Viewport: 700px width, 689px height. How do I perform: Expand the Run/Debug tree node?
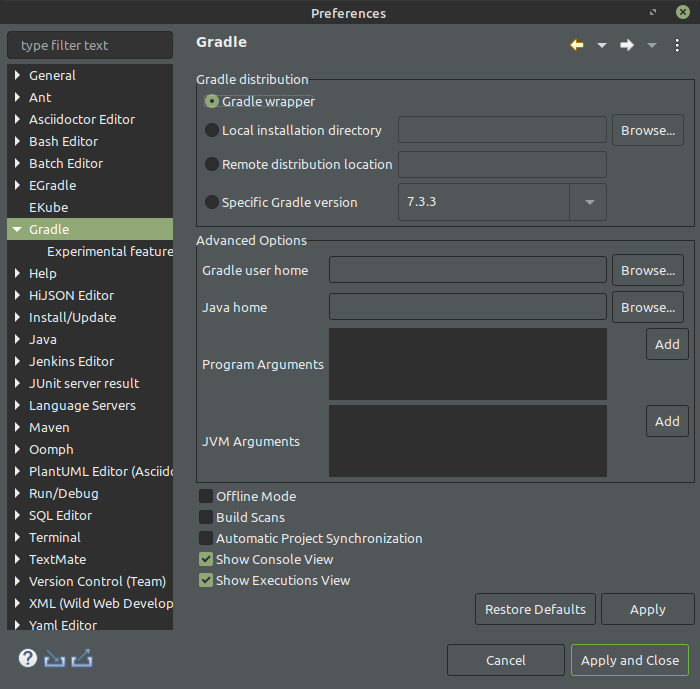pyautogui.click(x=17, y=493)
